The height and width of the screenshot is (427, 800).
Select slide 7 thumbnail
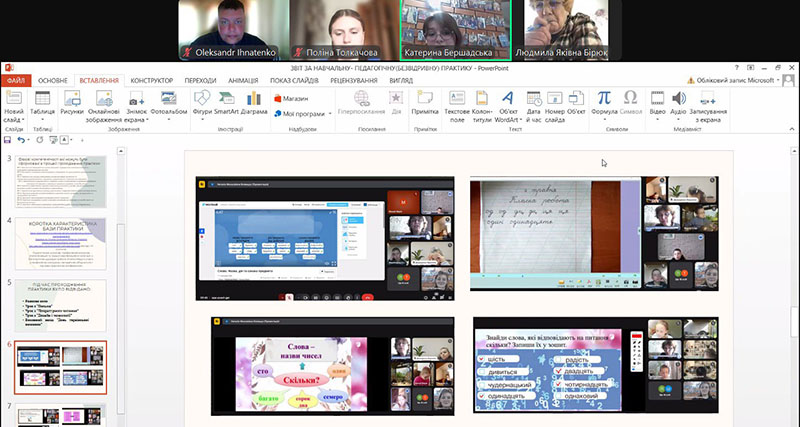click(61, 415)
